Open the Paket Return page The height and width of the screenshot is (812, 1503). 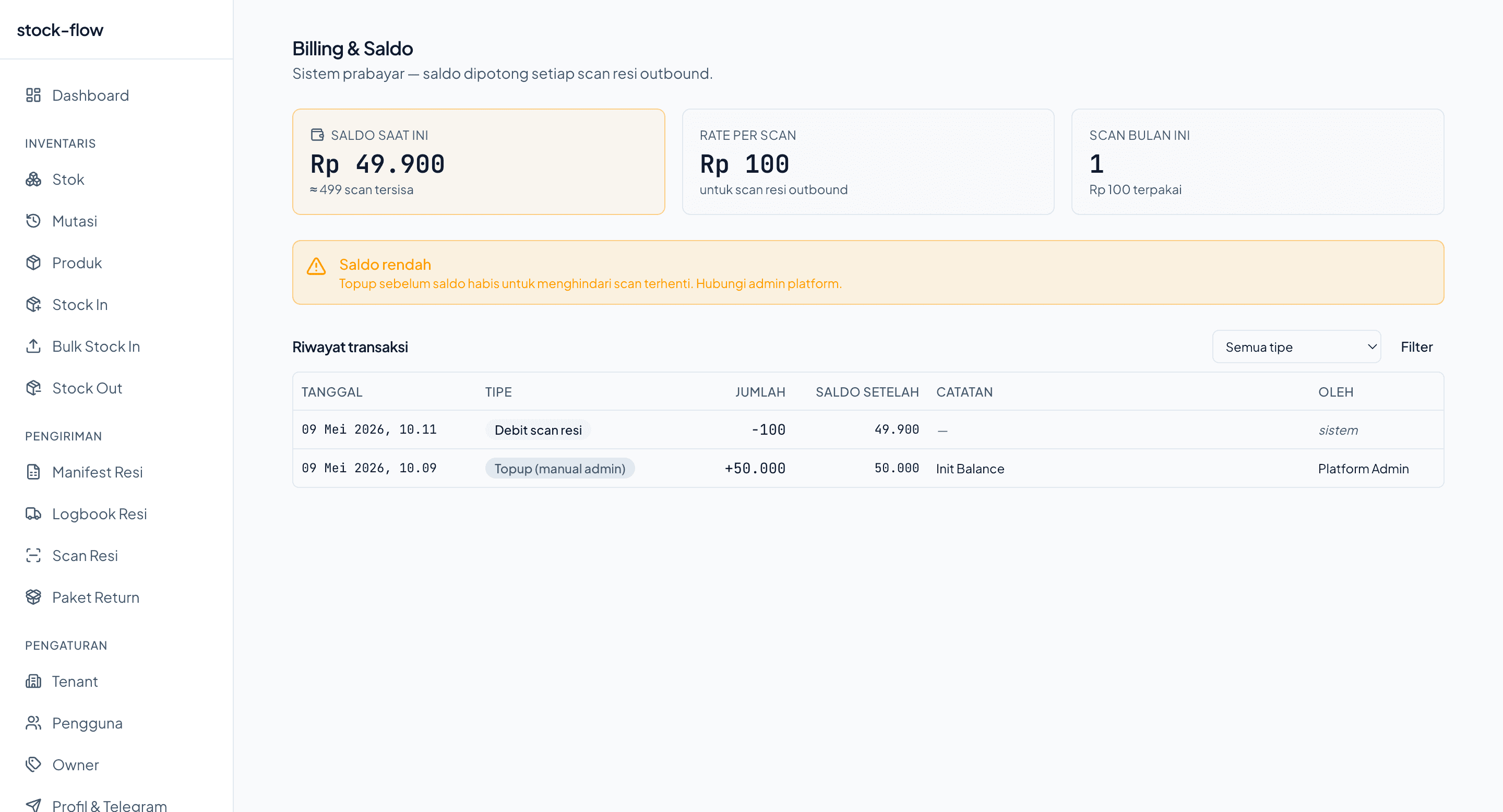(116, 598)
